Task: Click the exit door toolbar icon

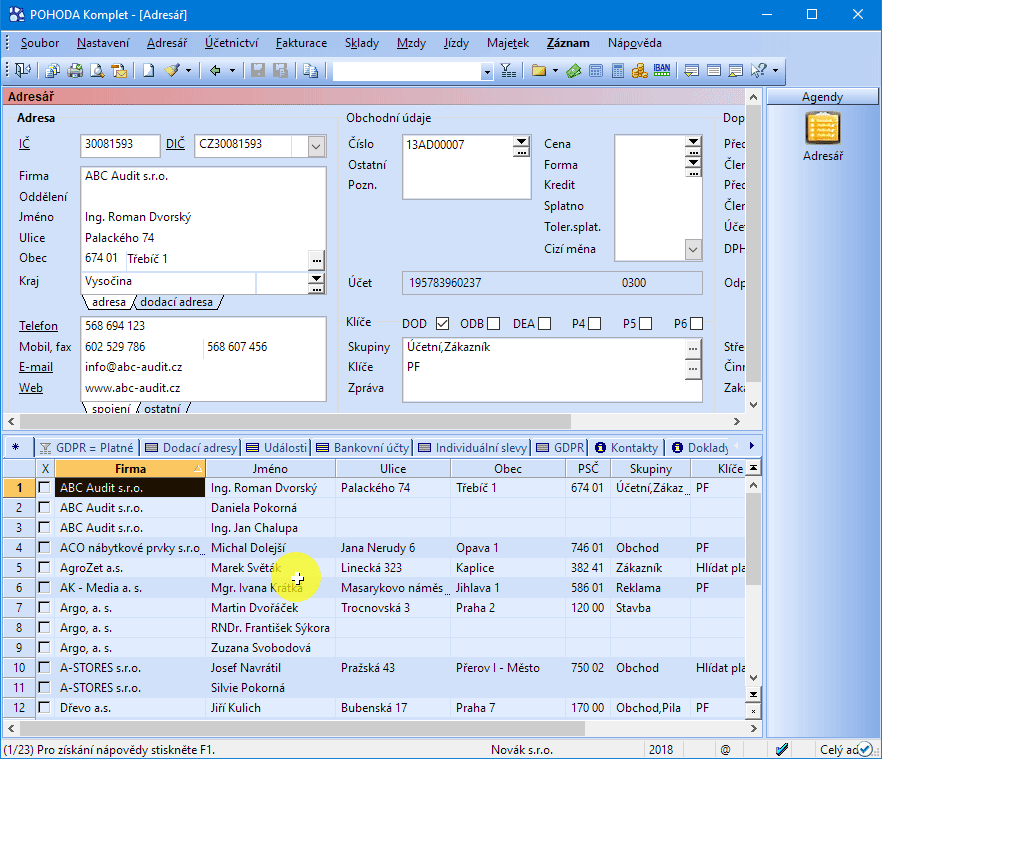Action: click(23, 70)
